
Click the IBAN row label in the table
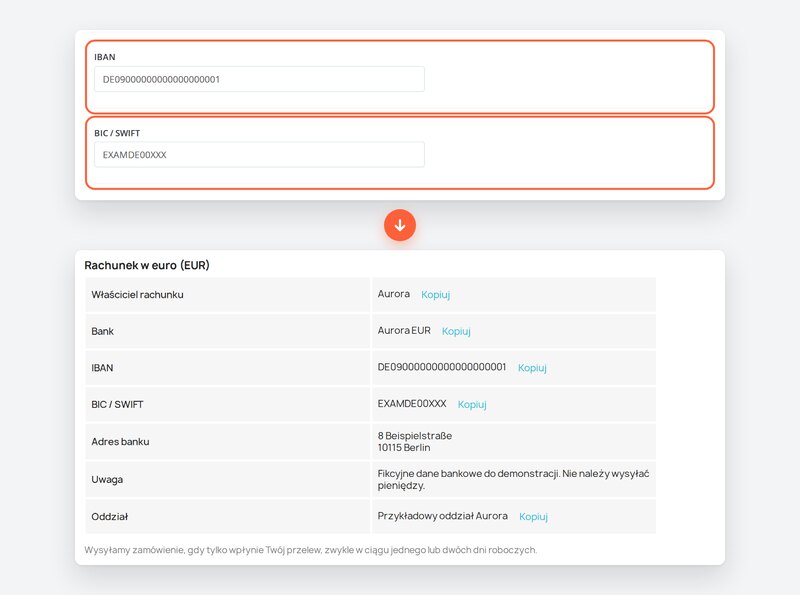[x=102, y=368]
